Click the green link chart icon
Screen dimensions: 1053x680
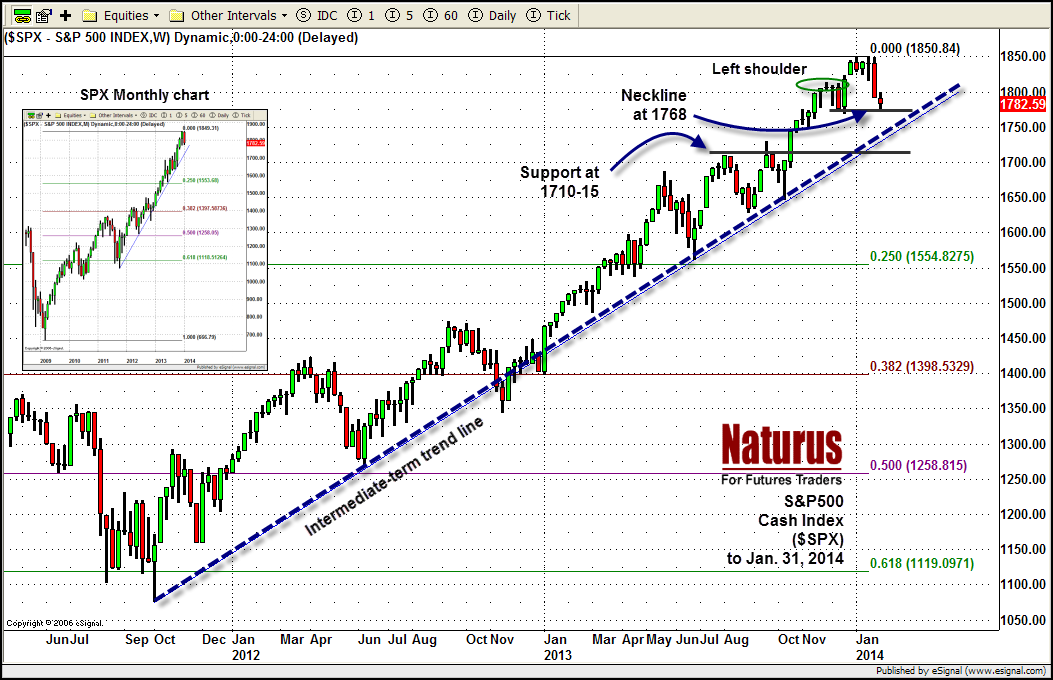point(20,15)
